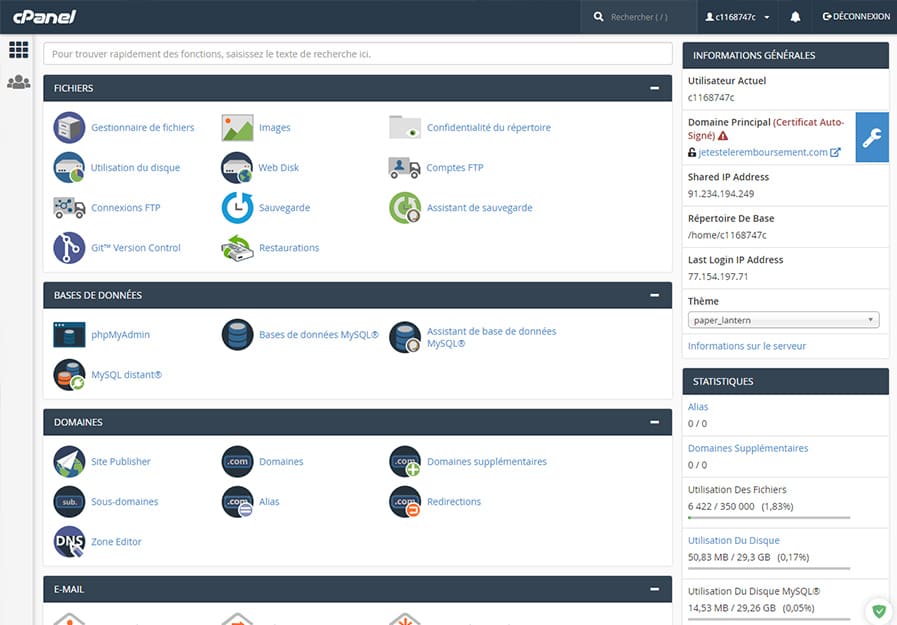Open the user manager icon in sidebar
The width and height of the screenshot is (897, 625).
18,82
